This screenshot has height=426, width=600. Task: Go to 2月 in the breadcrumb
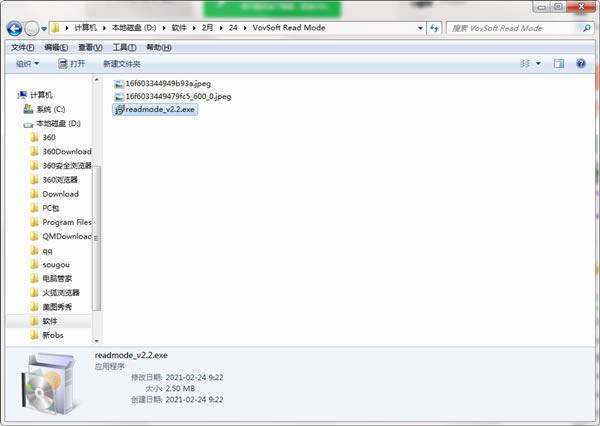point(207,28)
